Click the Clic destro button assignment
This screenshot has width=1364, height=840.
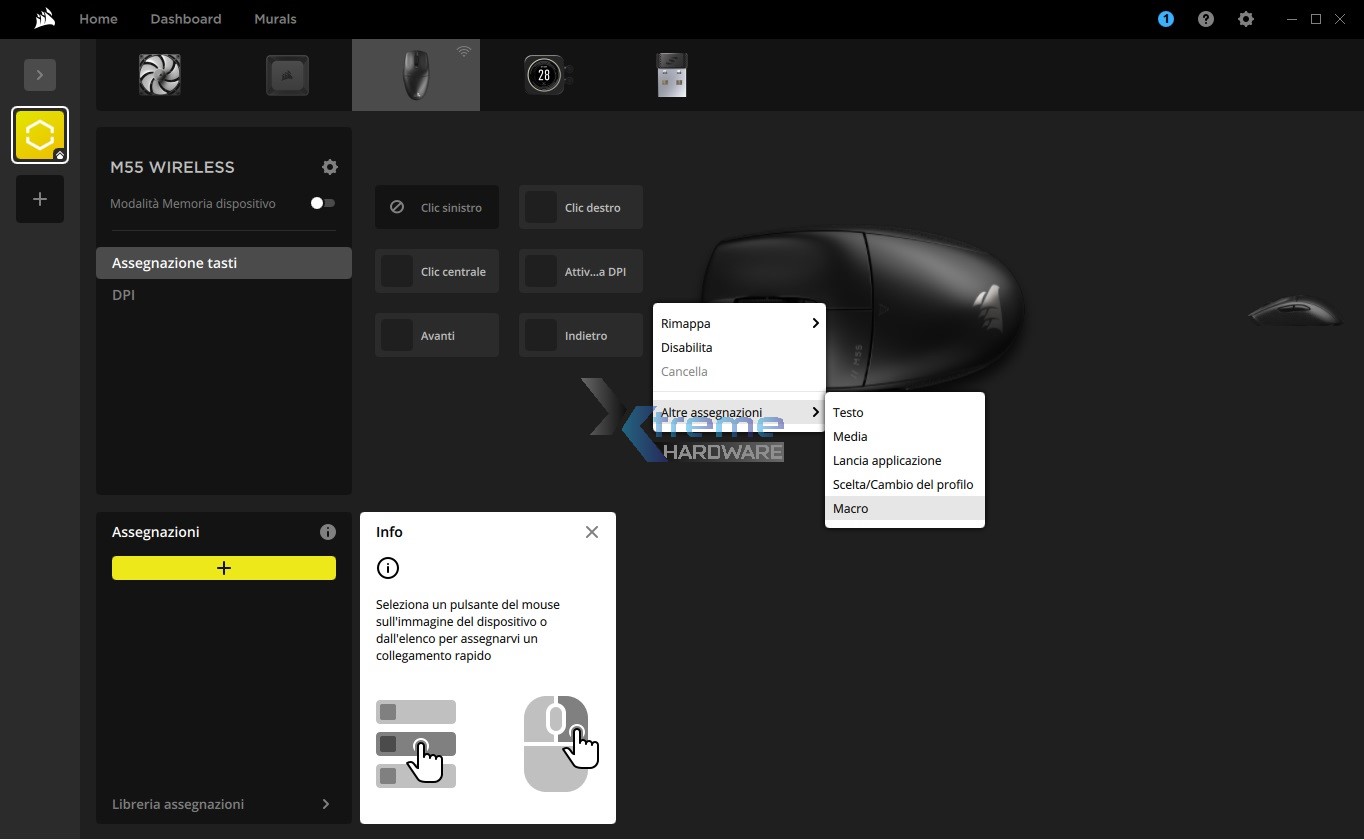pyautogui.click(x=581, y=208)
